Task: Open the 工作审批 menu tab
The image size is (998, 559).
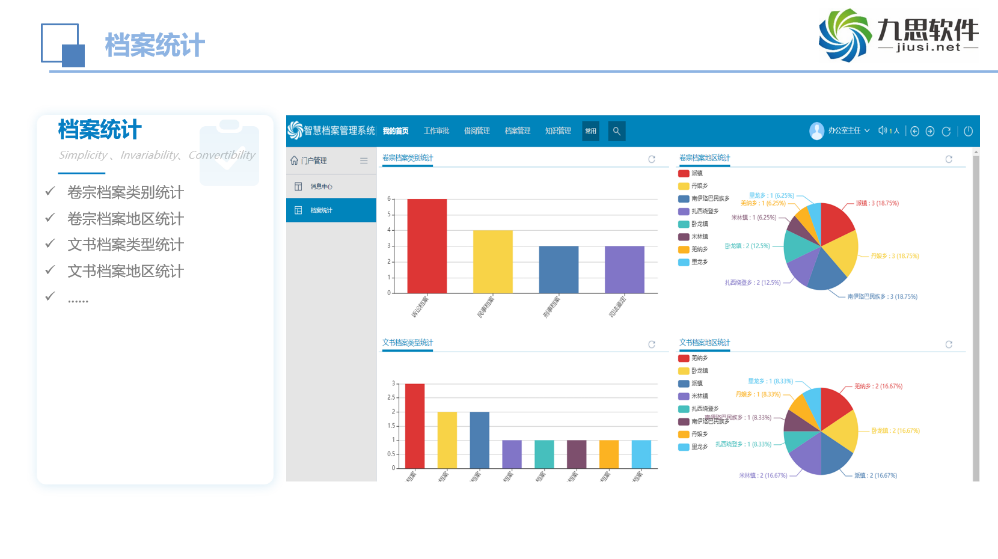Action: (436, 131)
